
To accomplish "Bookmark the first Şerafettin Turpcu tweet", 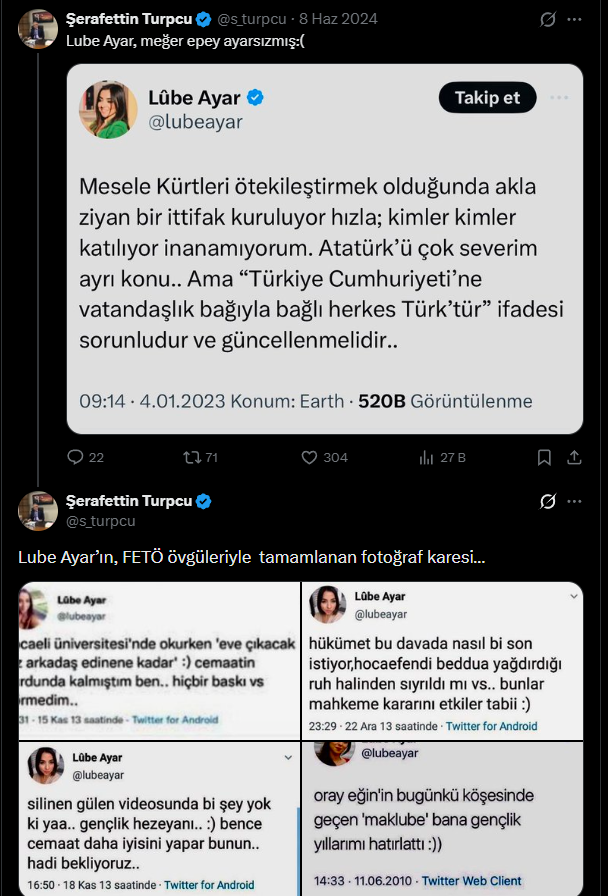I will [x=544, y=457].
